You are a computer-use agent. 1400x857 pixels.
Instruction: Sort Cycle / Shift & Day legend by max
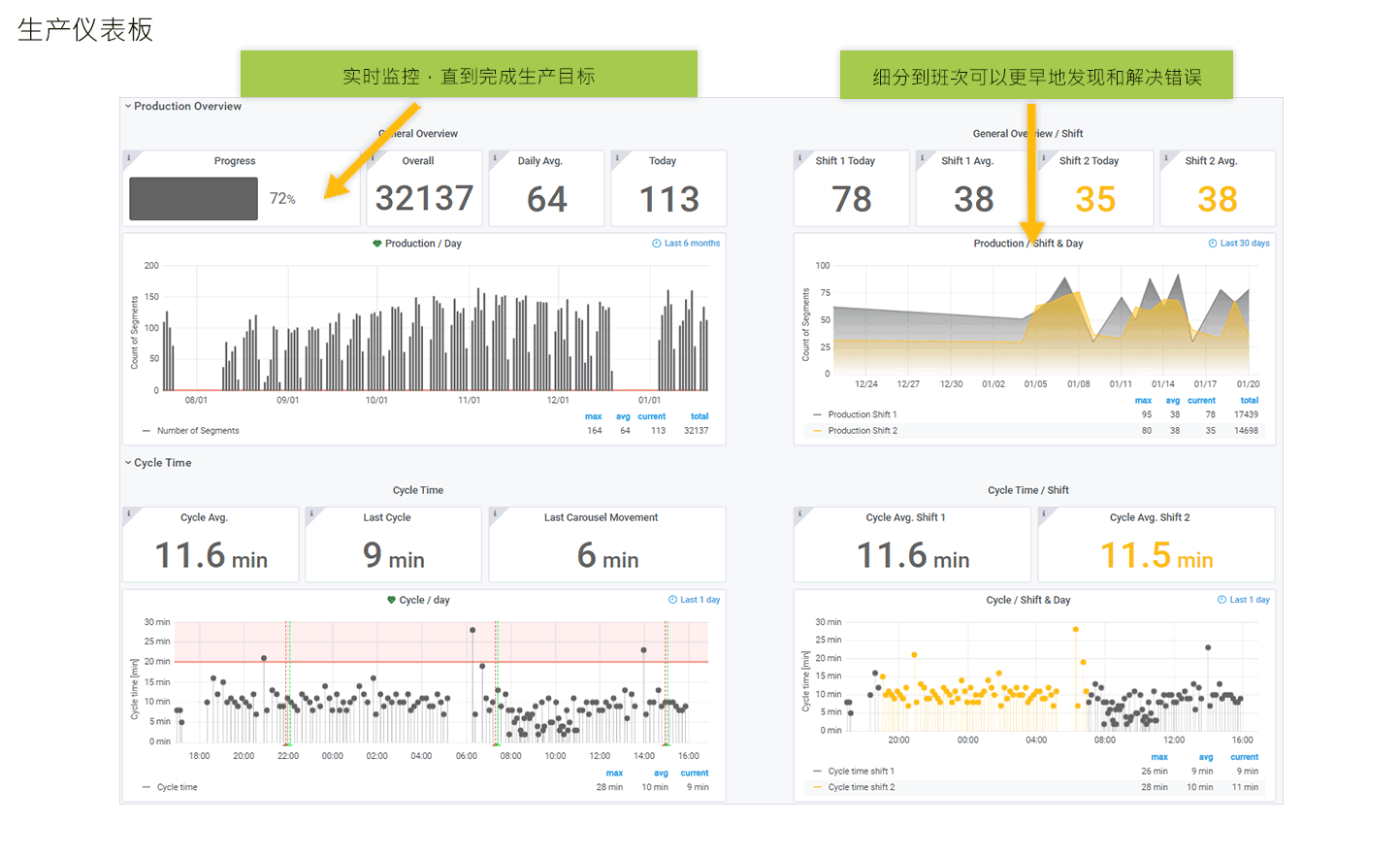click(x=1159, y=757)
